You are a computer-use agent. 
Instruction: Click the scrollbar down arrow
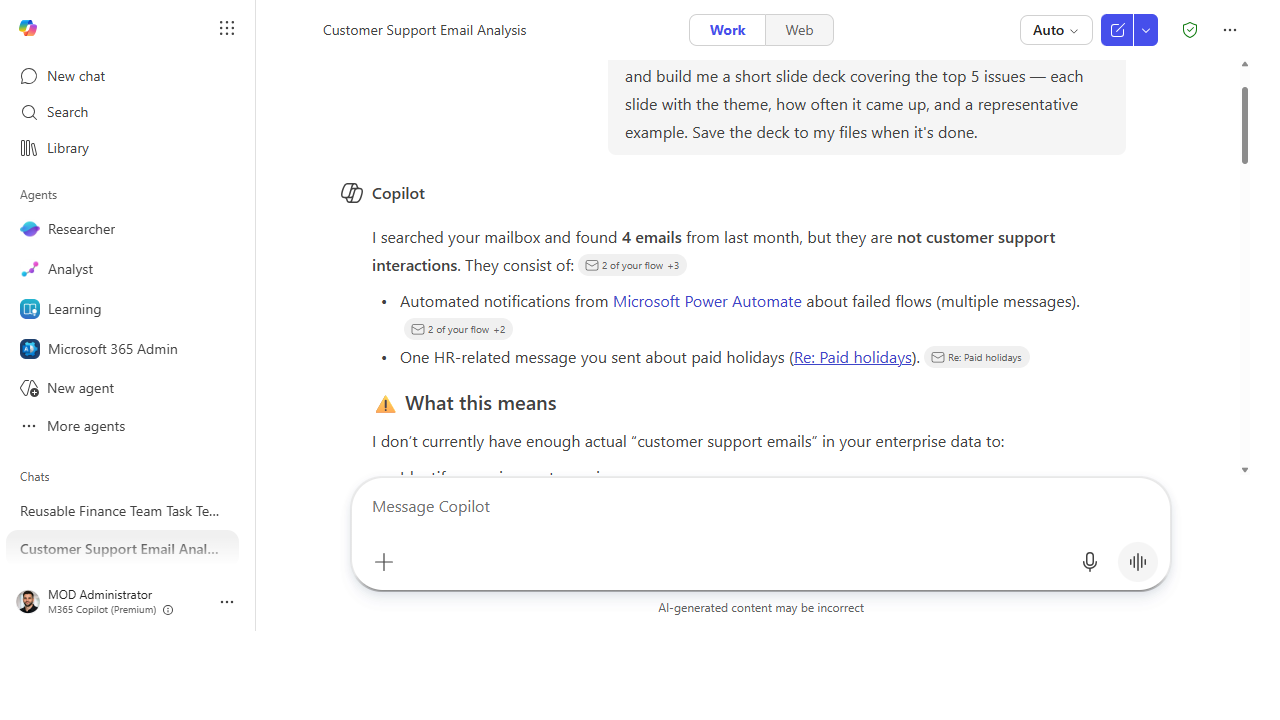point(1245,470)
